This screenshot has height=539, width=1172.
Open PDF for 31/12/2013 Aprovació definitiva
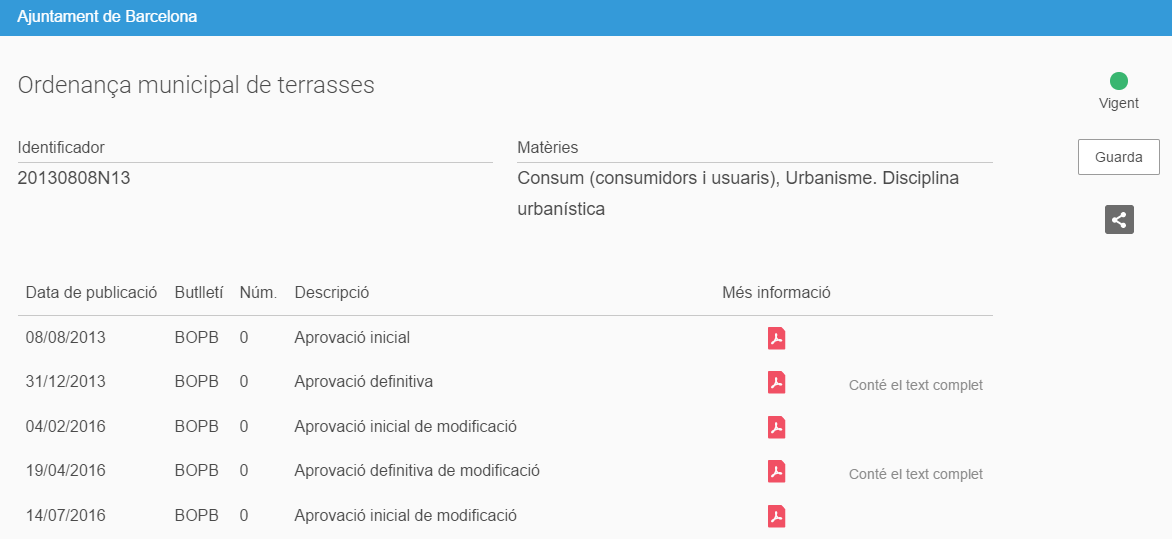click(777, 383)
